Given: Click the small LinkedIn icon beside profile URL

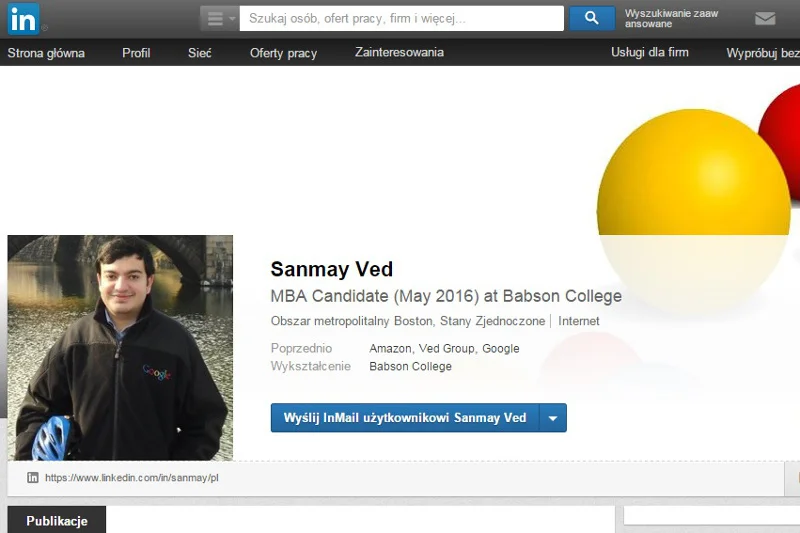Looking at the screenshot, I should (x=33, y=477).
